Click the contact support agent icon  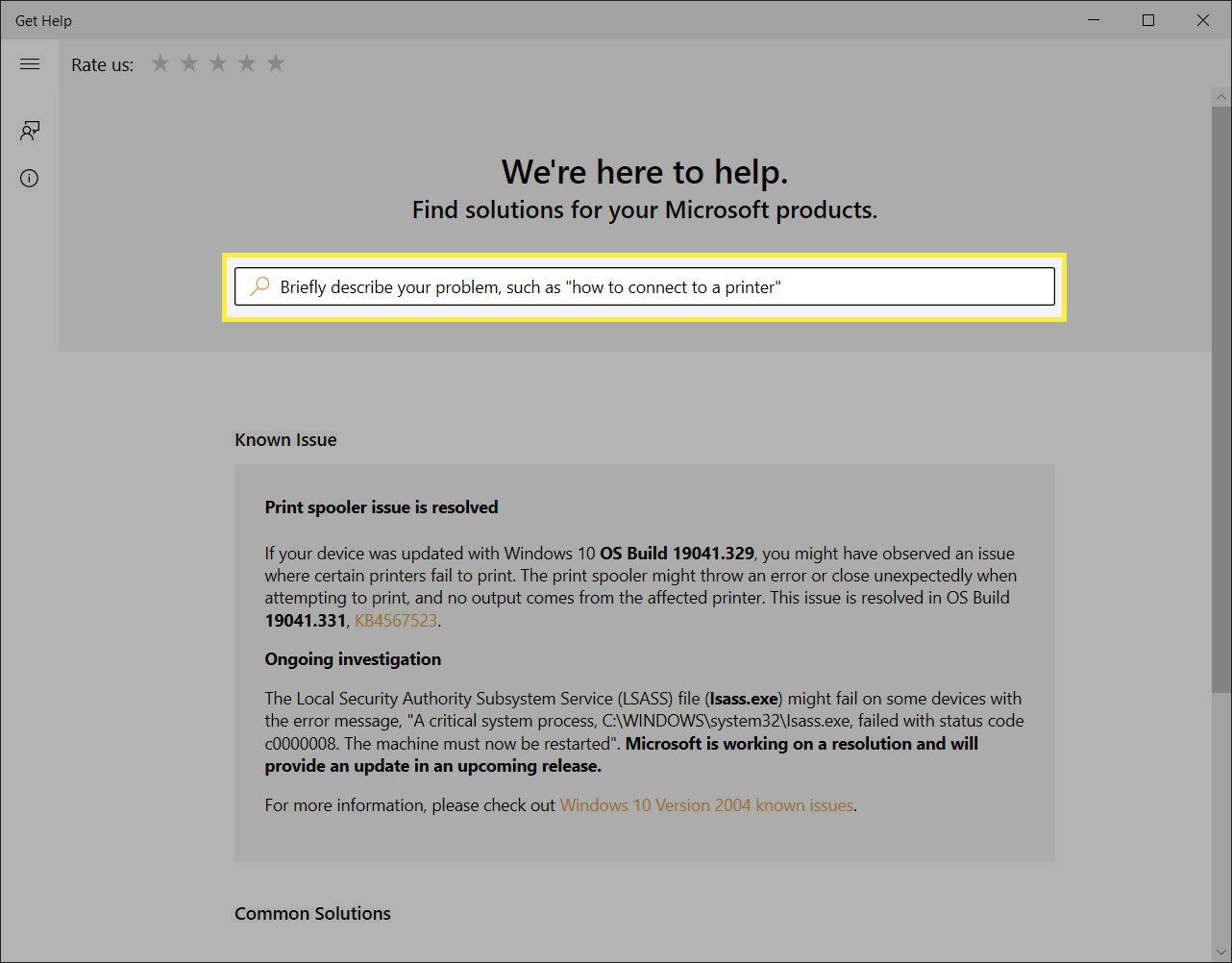pyautogui.click(x=30, y=131)
